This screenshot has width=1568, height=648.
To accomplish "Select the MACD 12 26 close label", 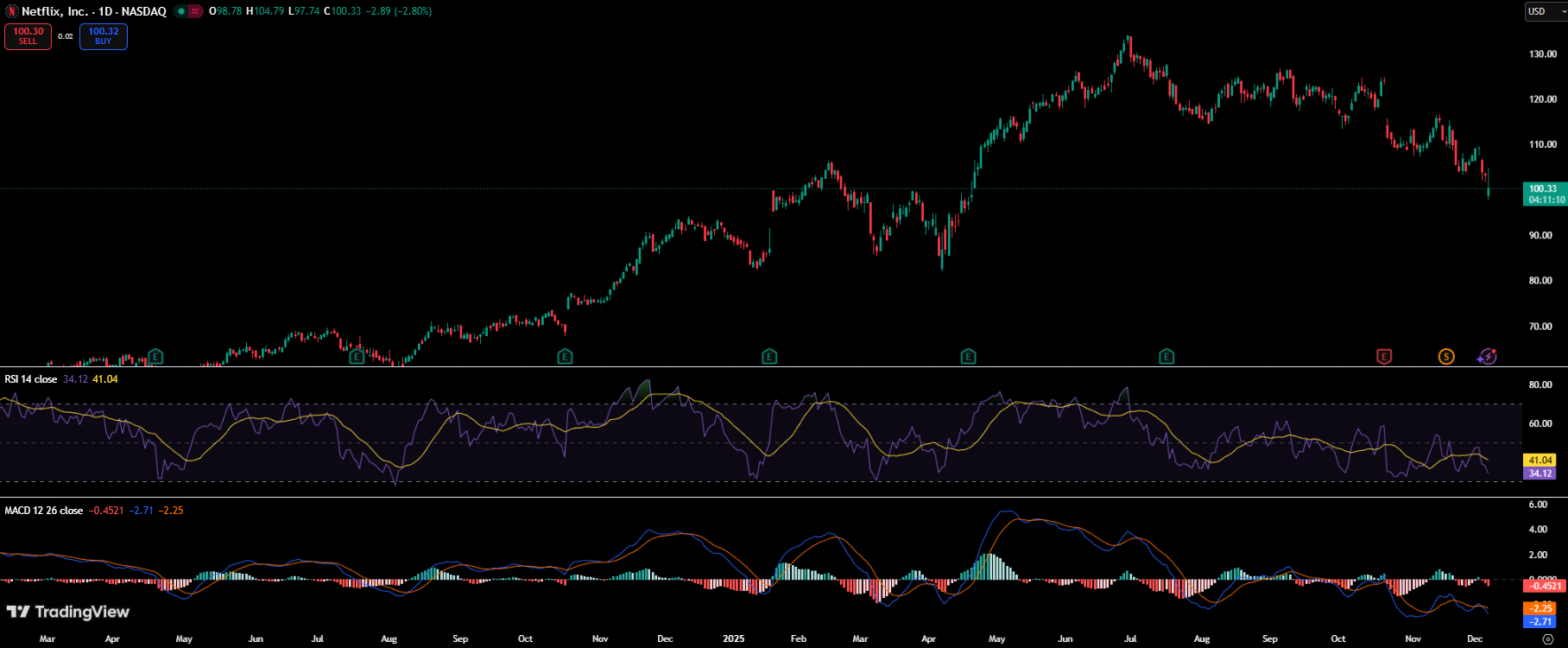I will (x=43, y=511).
